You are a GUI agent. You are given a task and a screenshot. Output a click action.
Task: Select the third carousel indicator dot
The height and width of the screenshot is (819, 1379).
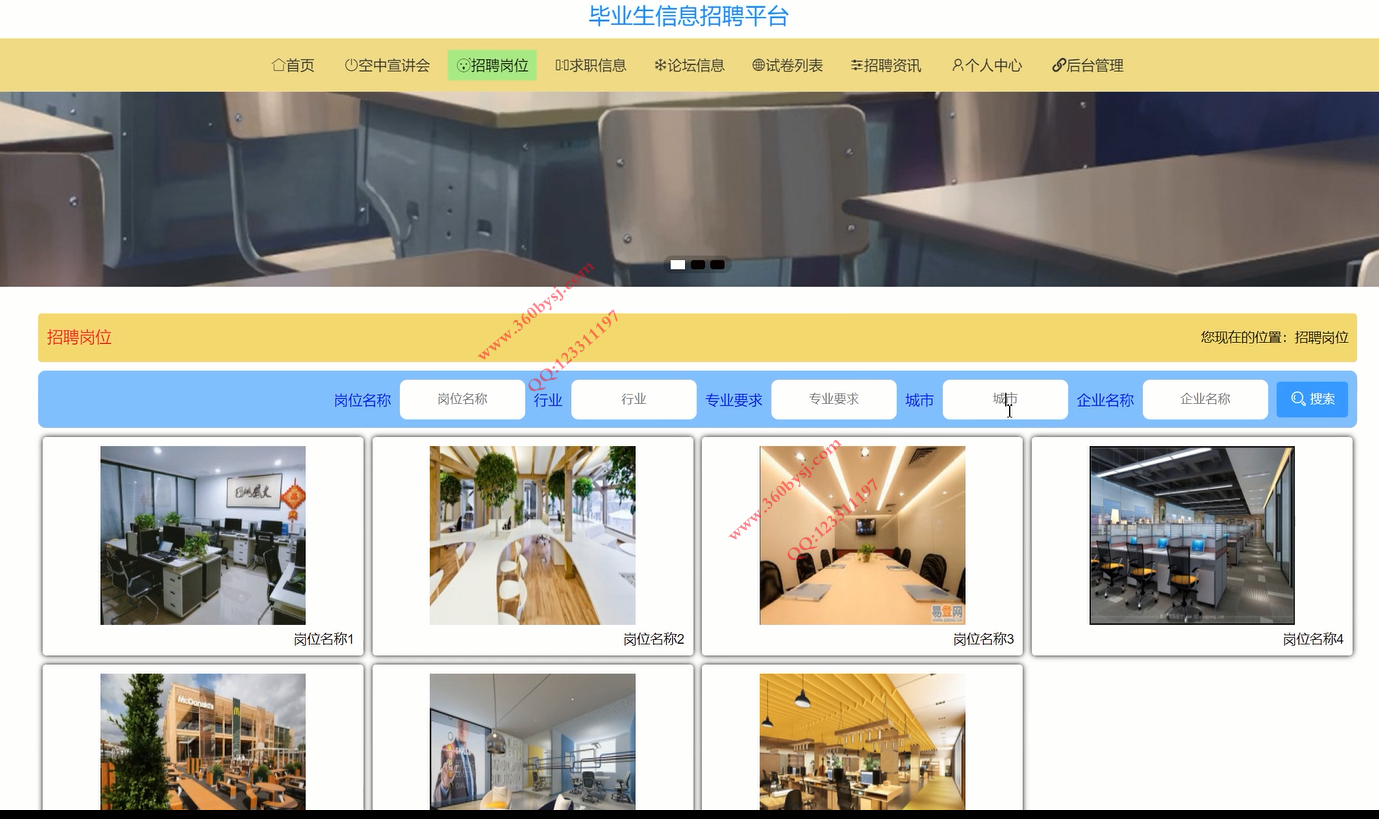tap(717, 265)
